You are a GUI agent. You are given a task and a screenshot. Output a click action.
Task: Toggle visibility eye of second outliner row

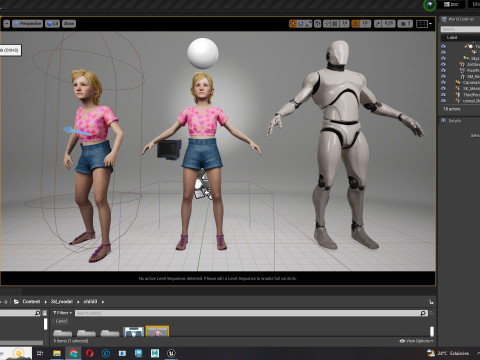(x=443, y=52)
